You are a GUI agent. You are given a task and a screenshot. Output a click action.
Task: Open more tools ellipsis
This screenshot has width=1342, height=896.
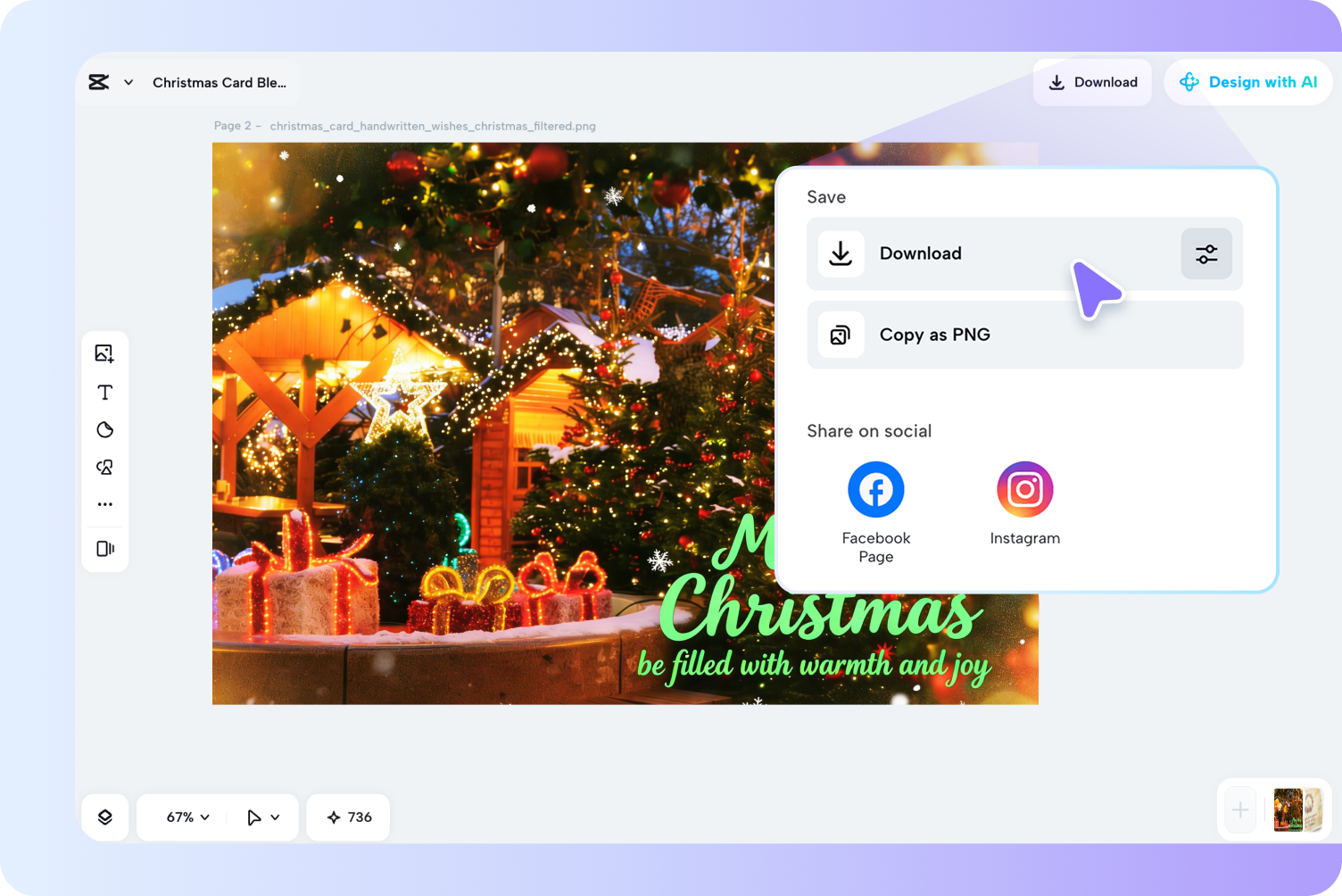coord(104,504)
